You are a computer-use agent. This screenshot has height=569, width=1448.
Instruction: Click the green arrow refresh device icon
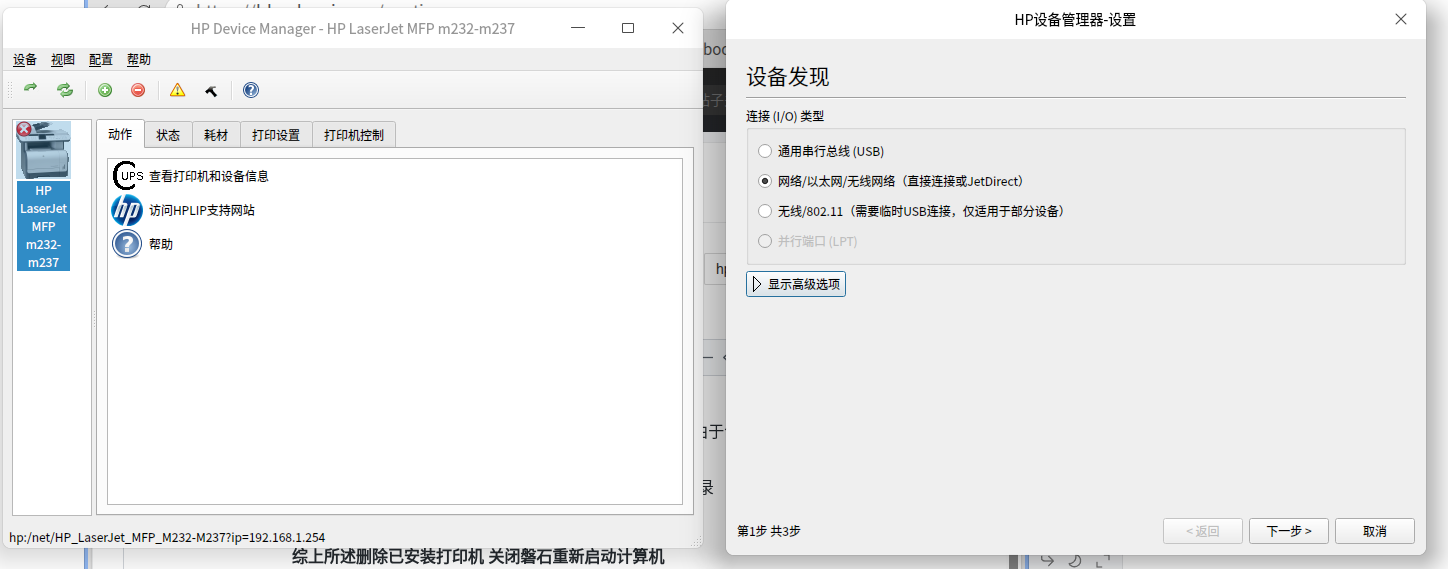[31, 90]
